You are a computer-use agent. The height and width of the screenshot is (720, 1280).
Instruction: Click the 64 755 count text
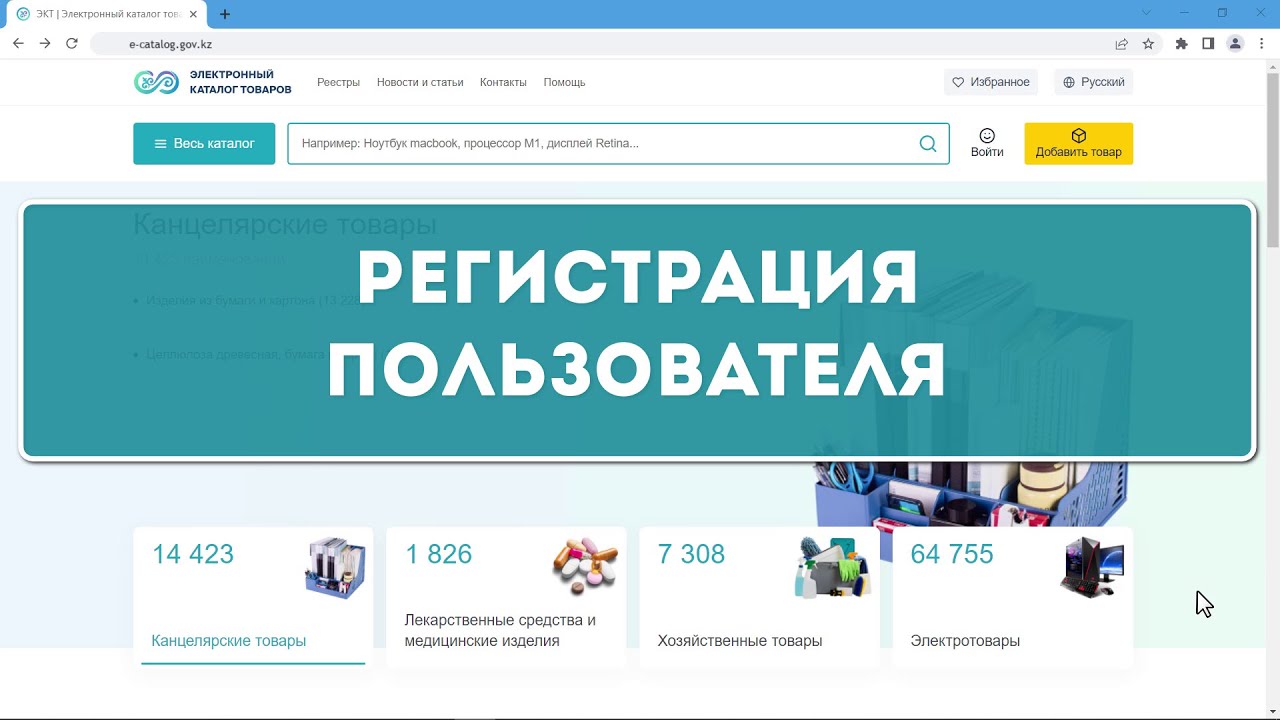[x=952, y=554]
